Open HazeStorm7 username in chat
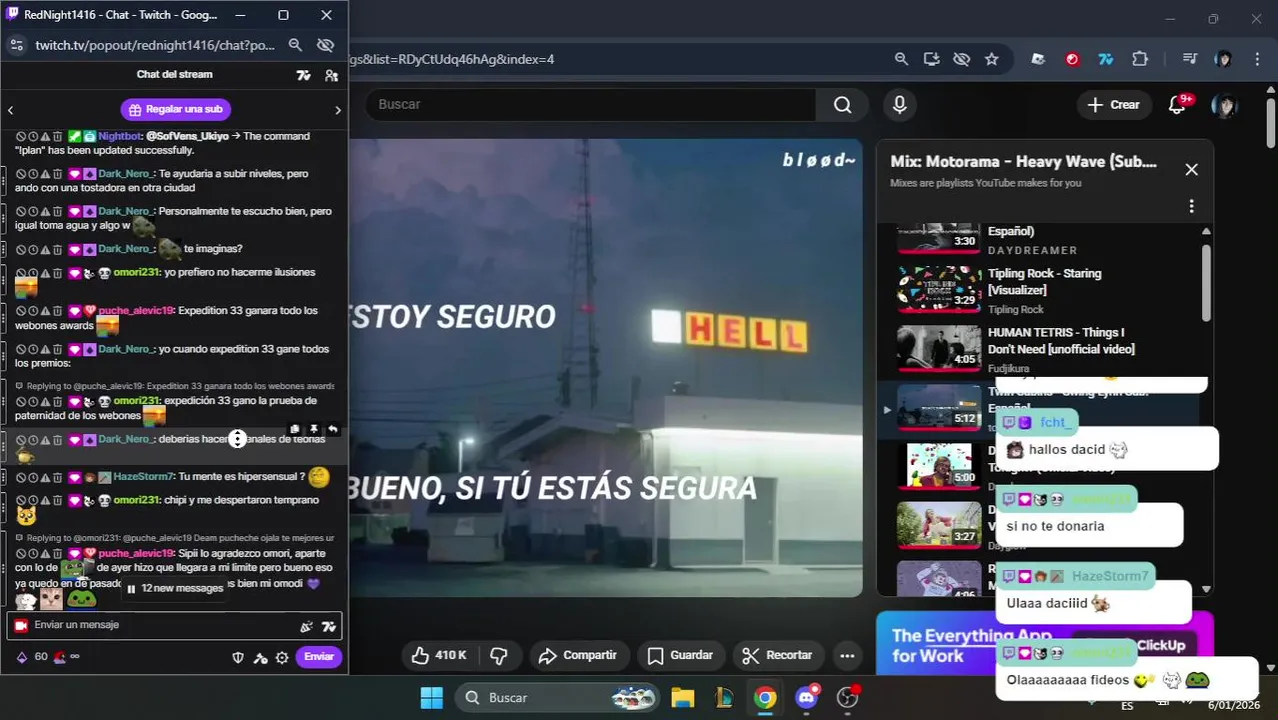 point(143,477)
